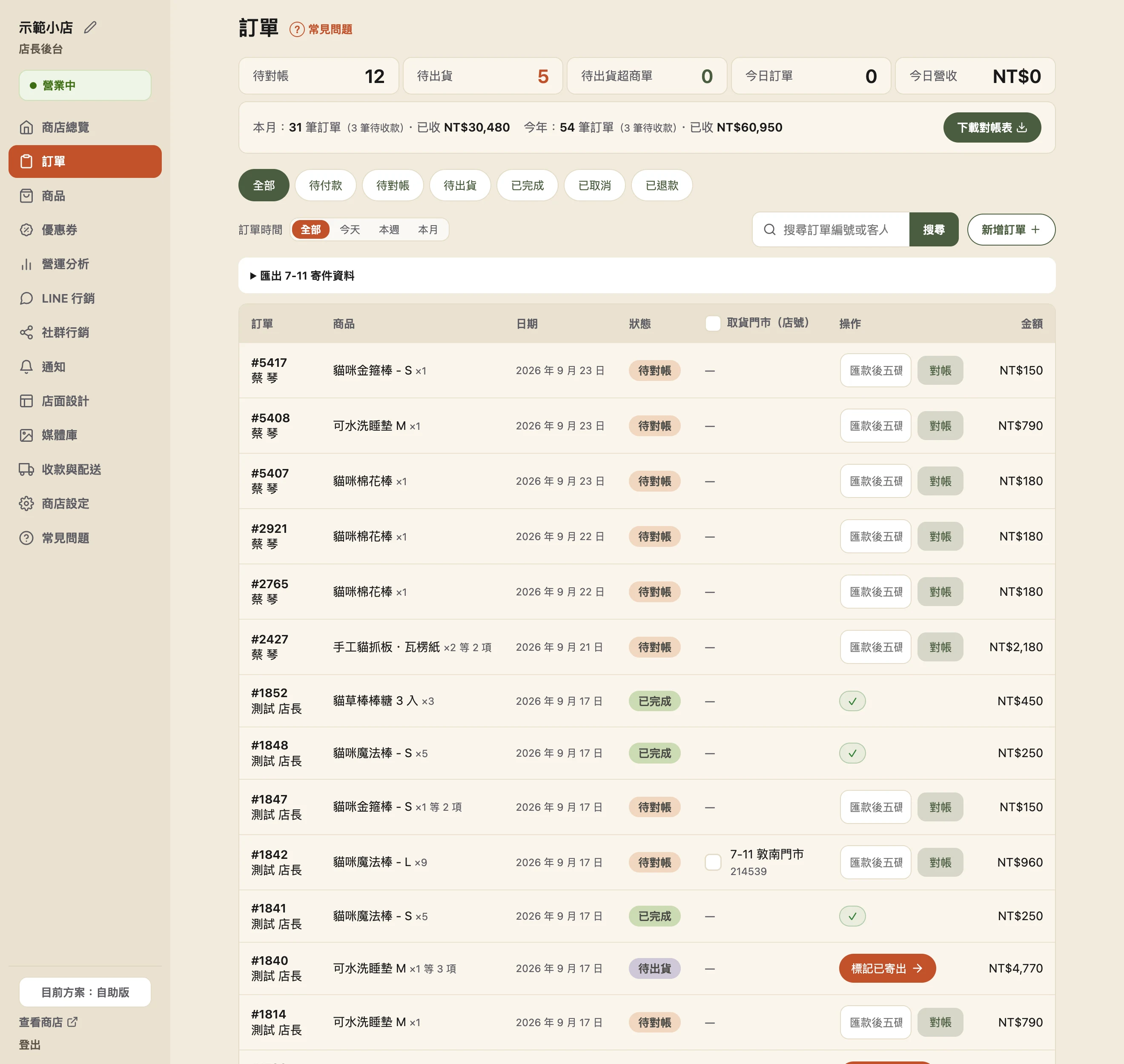The image size is (1124, 1064).
Task: Click 標記已寄出 for order #1840
Action: click(887, 969)
